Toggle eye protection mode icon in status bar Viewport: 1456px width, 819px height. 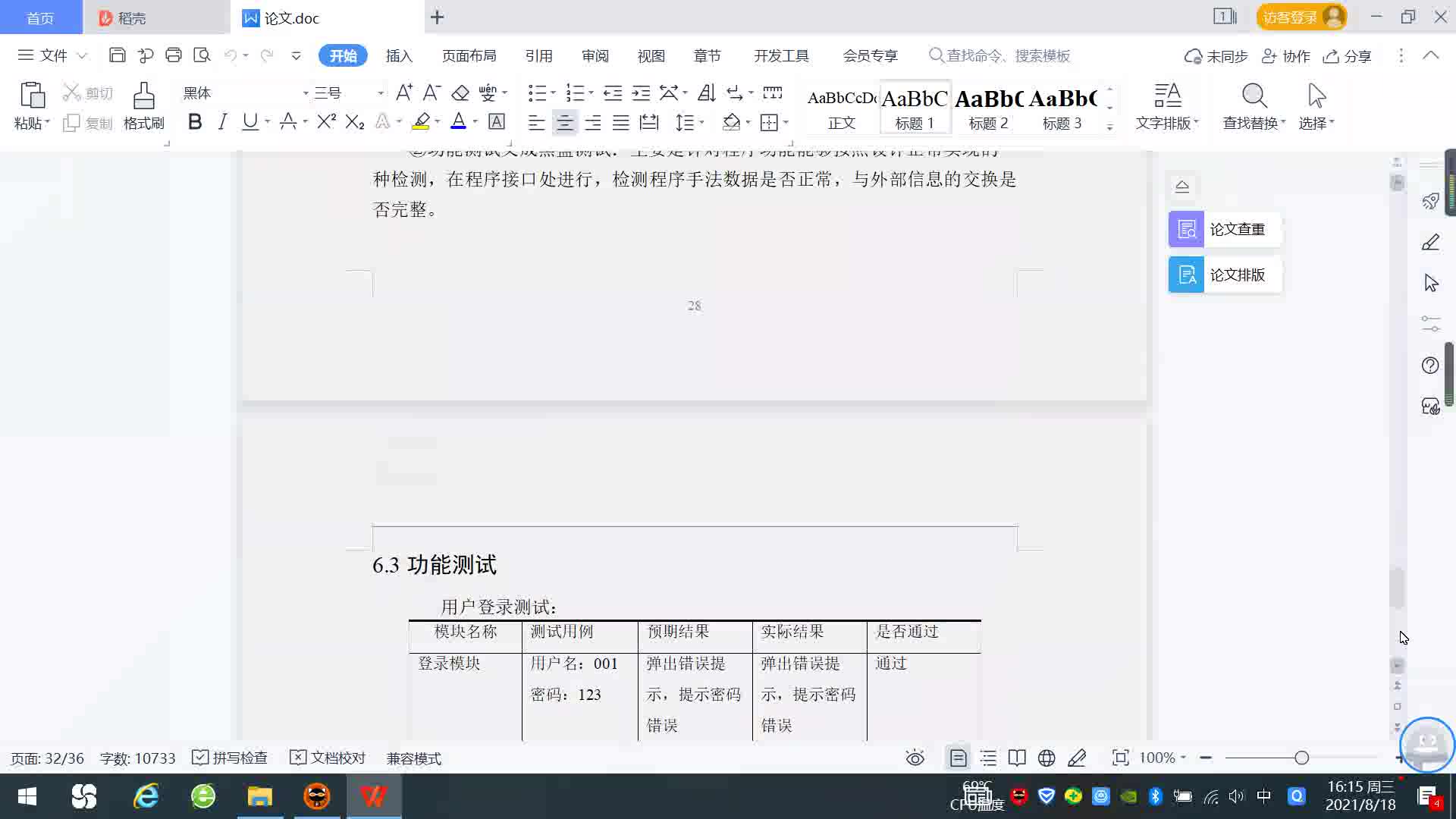click(915, 758)
